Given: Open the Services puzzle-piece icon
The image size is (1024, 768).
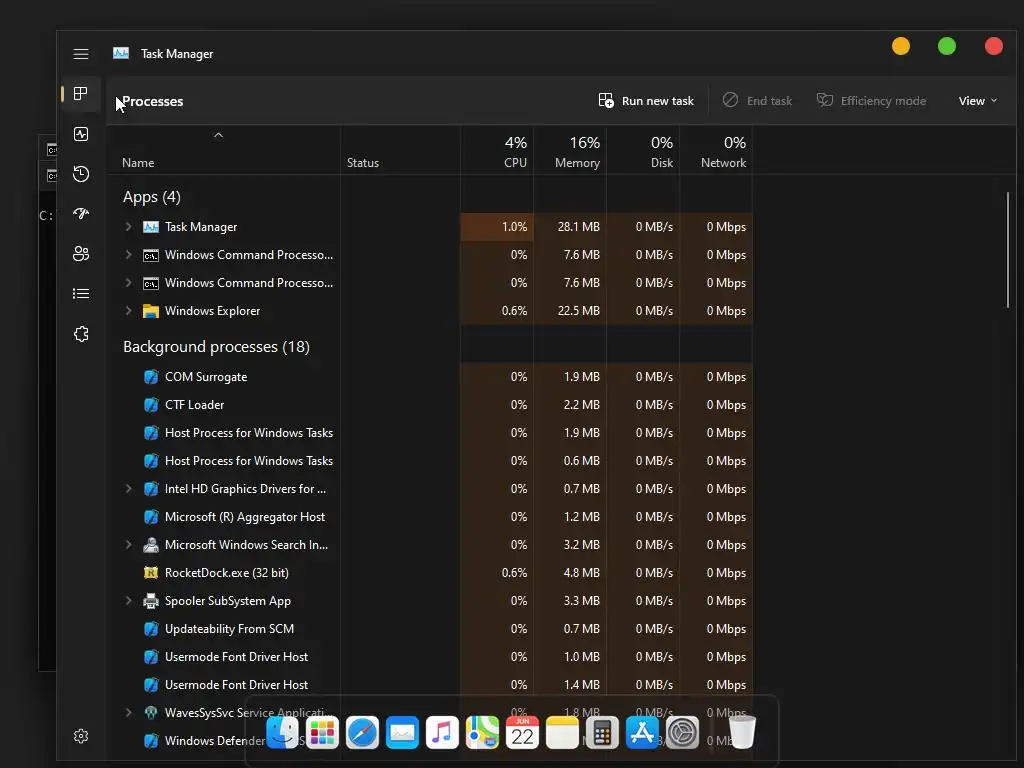Looking at the screenshot, I should [x=81, y=334].
